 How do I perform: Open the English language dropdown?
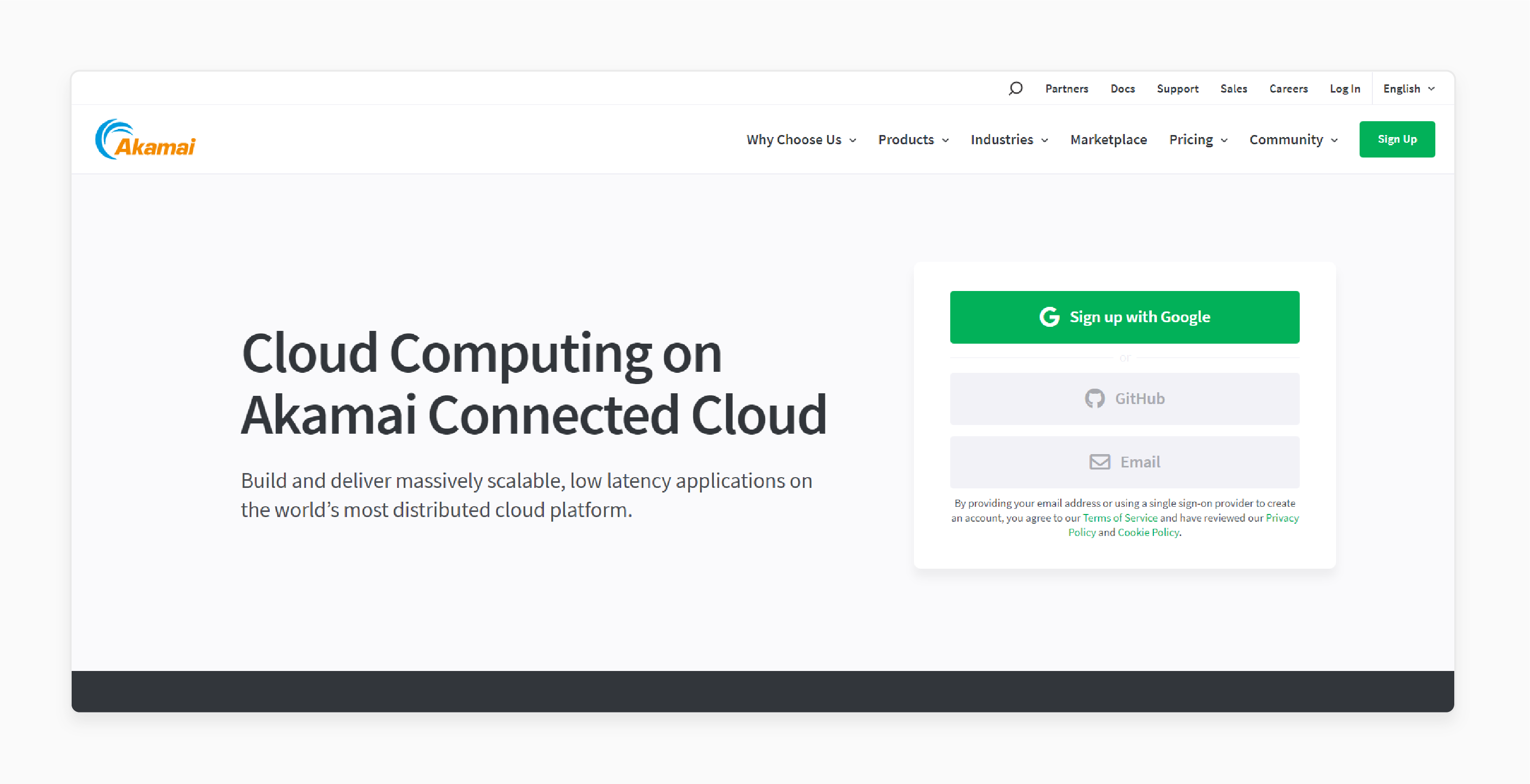(x=1409, y=88)
